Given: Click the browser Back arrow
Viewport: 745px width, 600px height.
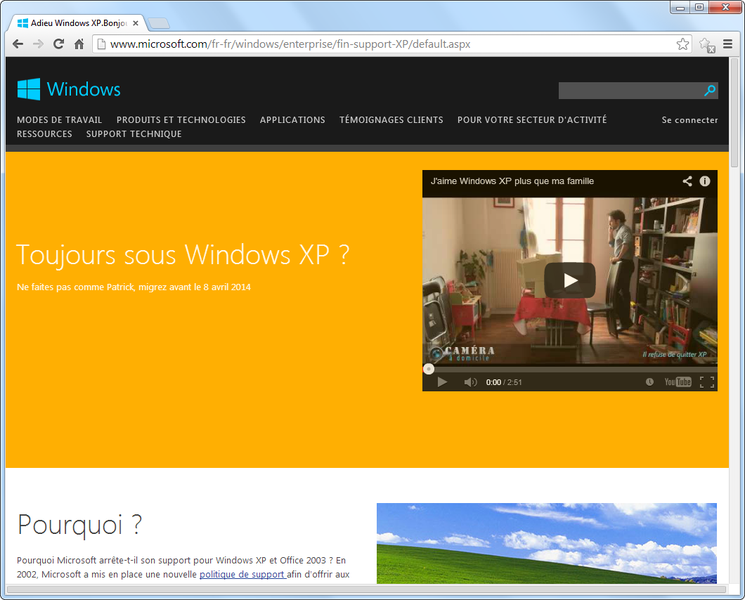Looking at the screenshot, I should pos(18,44).
